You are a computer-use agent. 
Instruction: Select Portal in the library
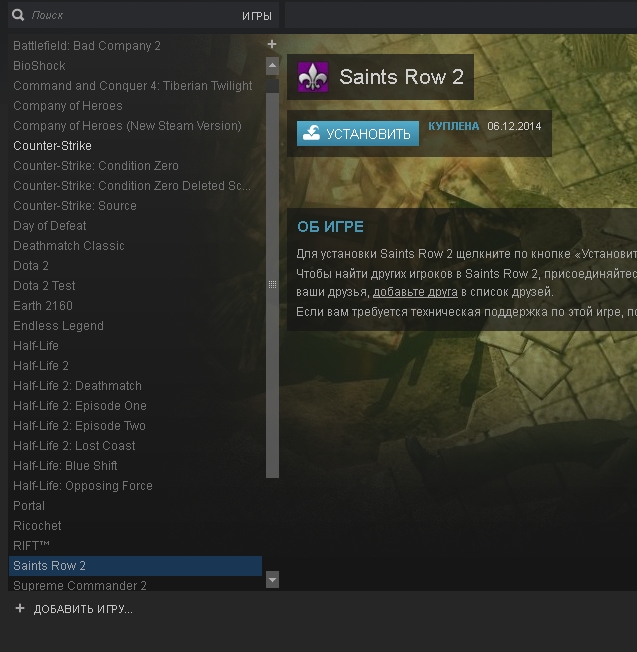(135, 505)
